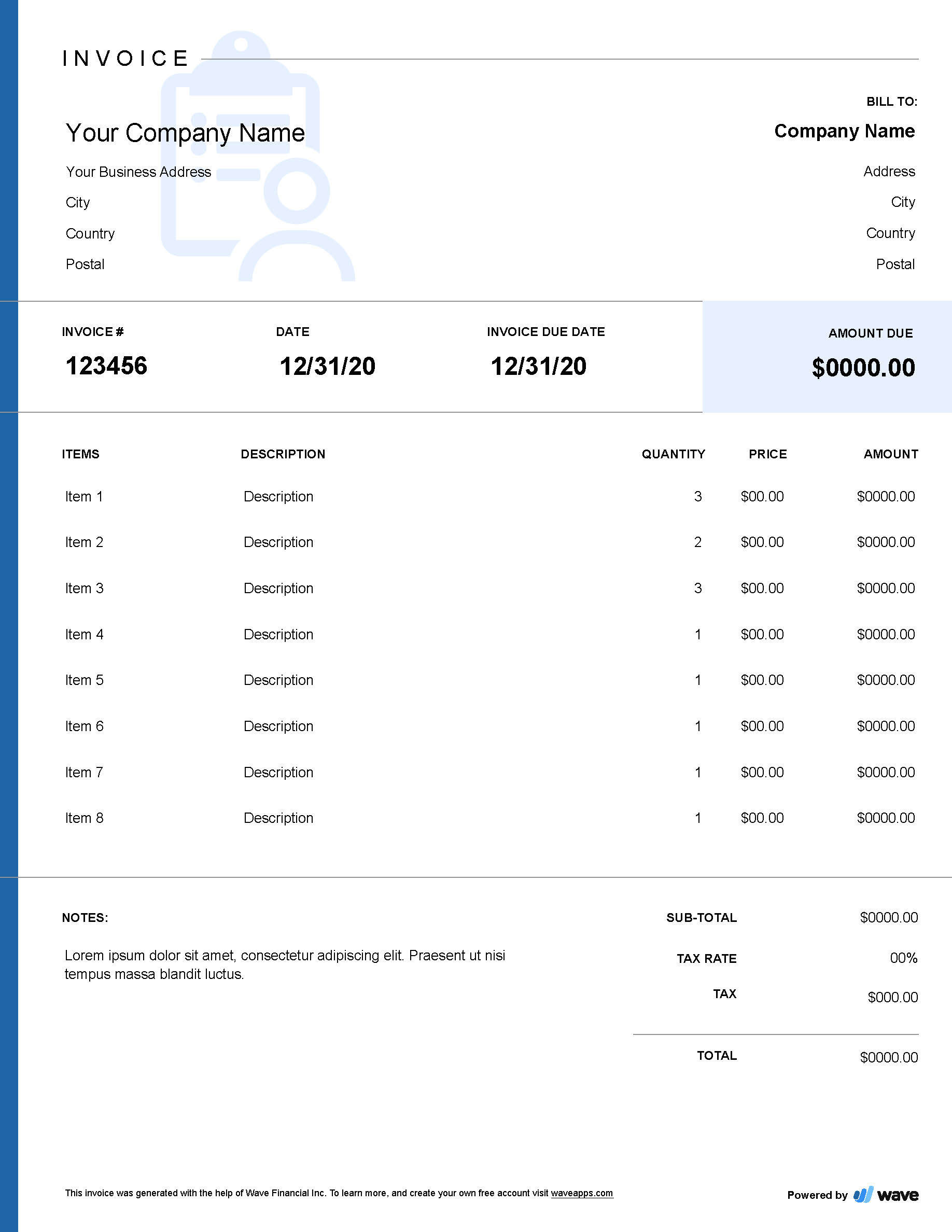Click the invoice number 123456
Screen dimensions: 952x1232
106,366
